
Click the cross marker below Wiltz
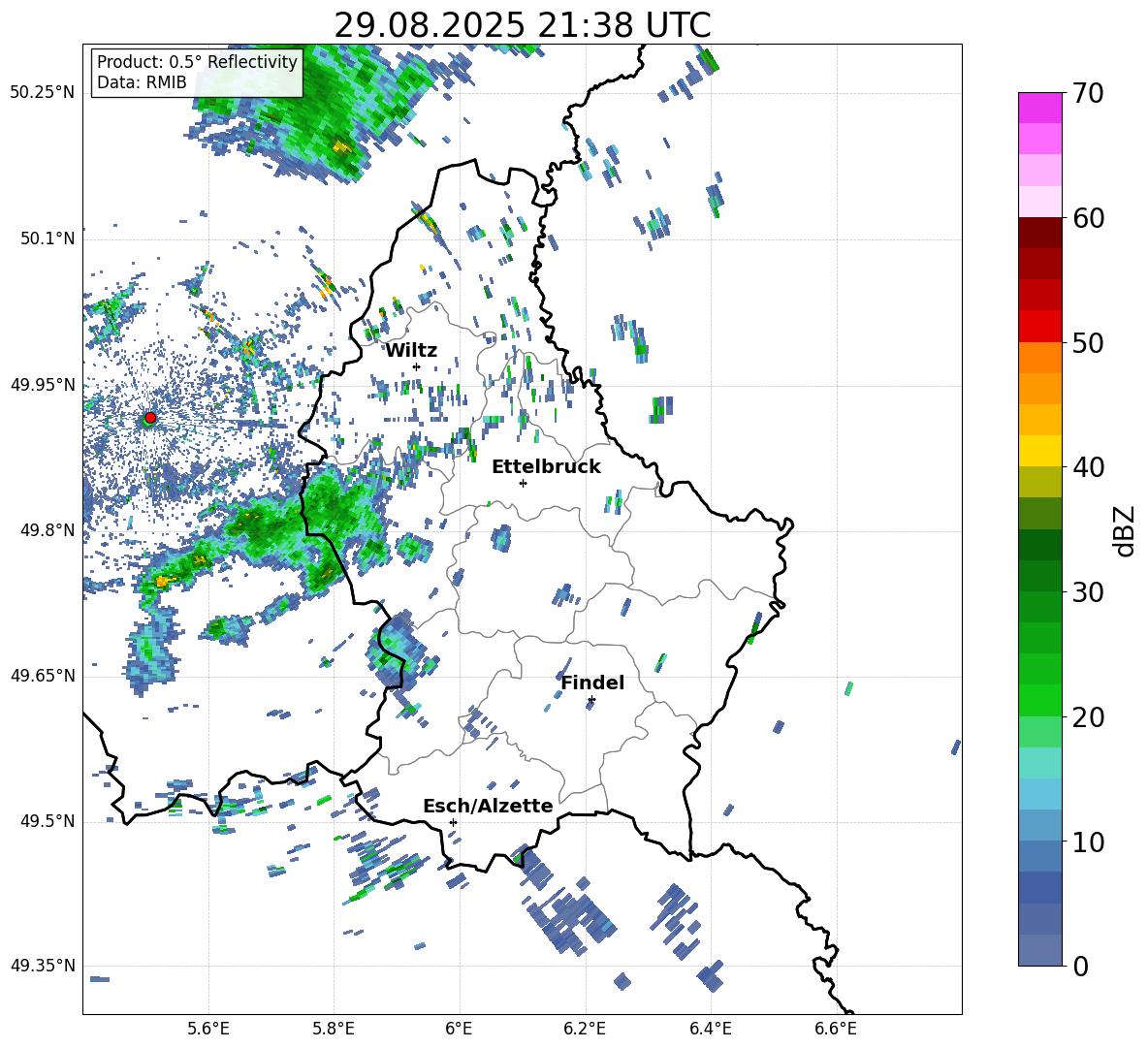pos(417,366)
